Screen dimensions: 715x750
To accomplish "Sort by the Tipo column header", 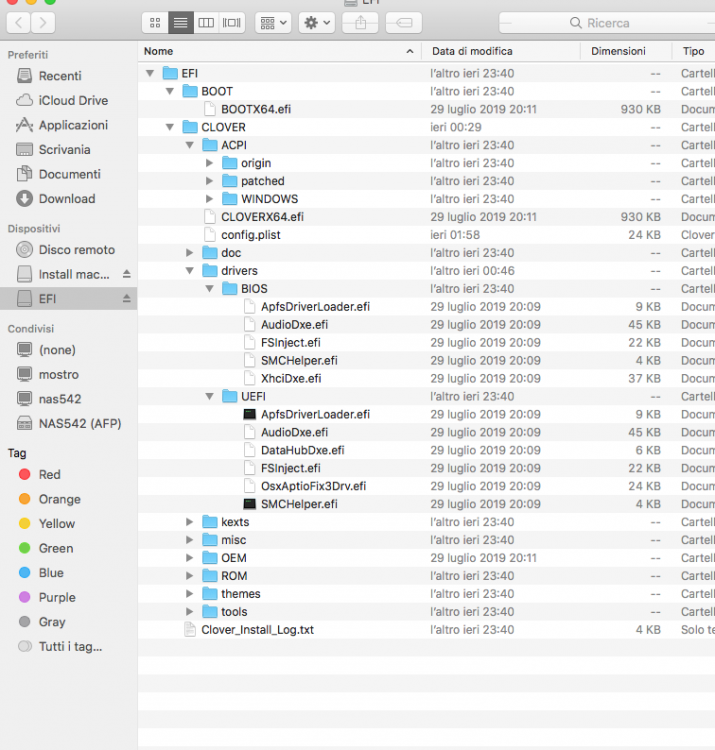I will [693, 51].
